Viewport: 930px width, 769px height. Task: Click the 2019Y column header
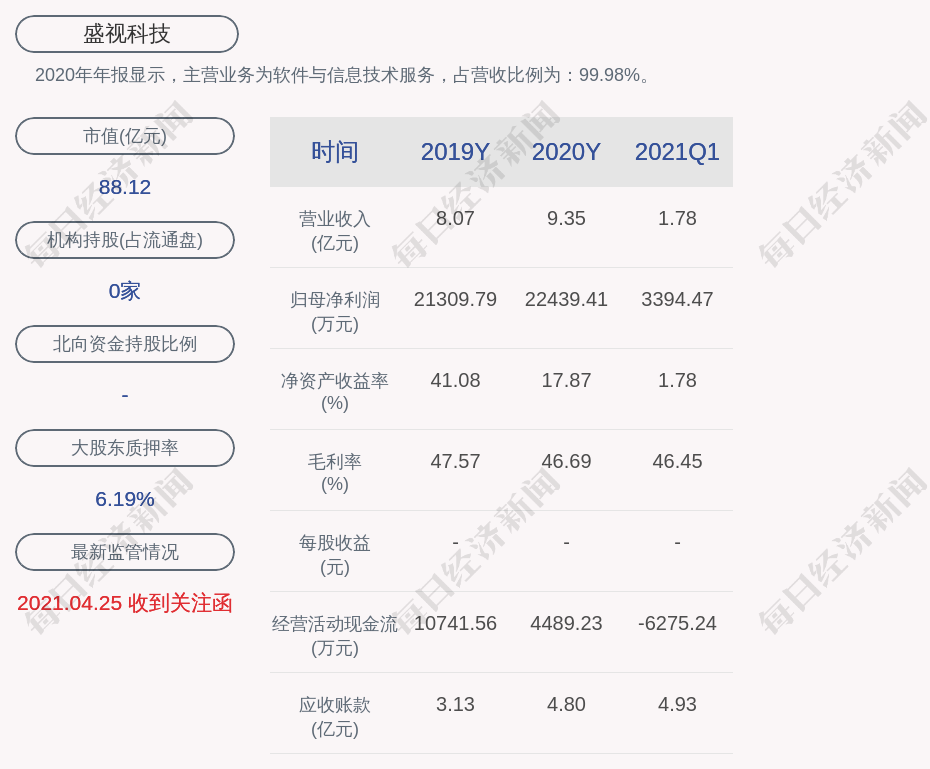[x=456, y=152]
